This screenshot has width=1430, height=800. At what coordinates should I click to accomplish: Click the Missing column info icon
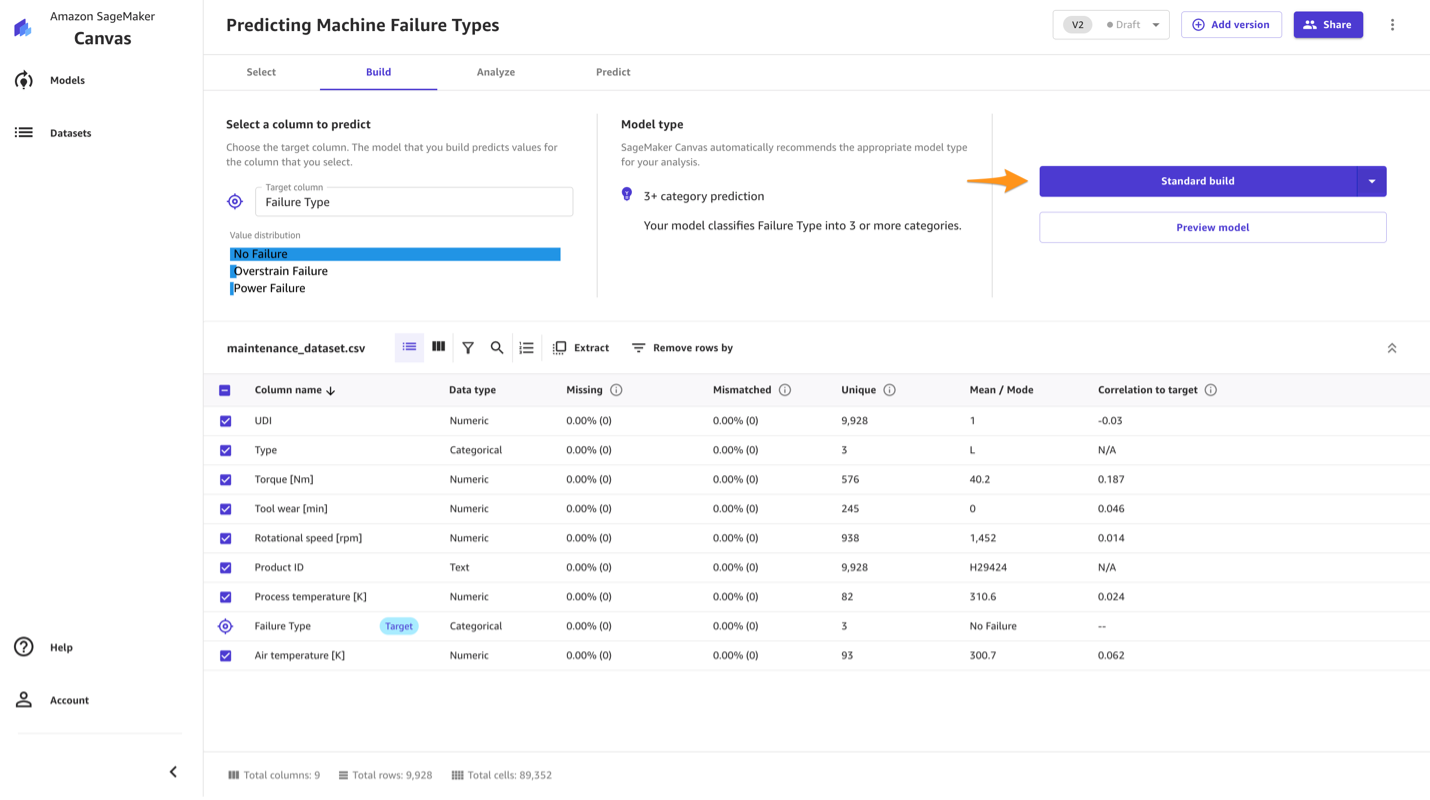pyautogui.click(x=616, y=390)
